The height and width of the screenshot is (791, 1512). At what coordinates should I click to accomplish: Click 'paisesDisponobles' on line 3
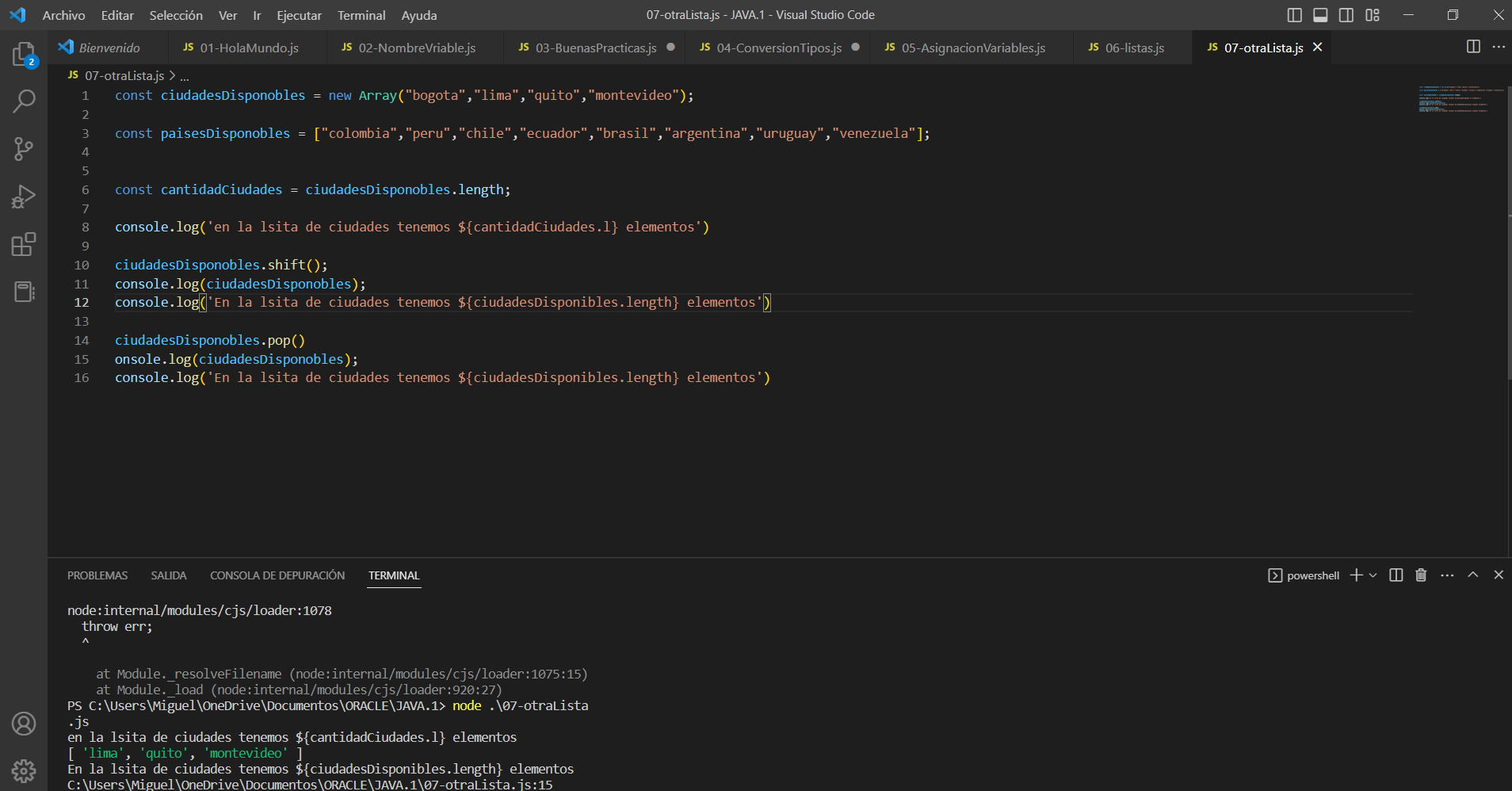tap(225, 133)
